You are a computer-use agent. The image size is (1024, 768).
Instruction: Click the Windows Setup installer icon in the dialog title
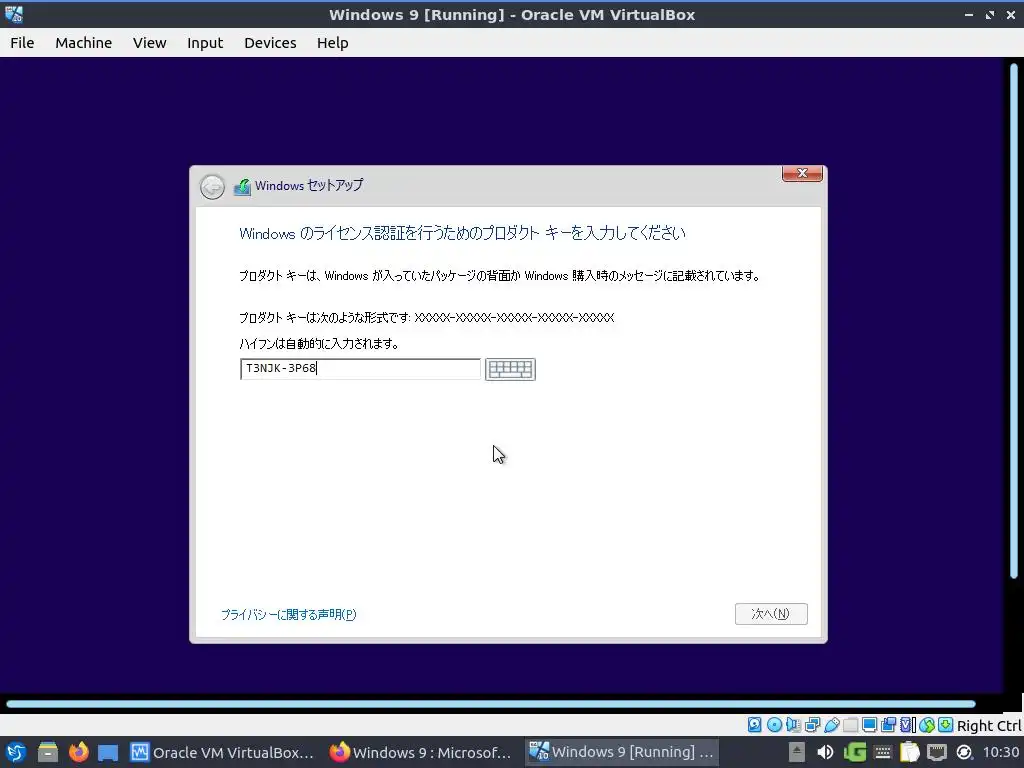[x=242, y=187]
